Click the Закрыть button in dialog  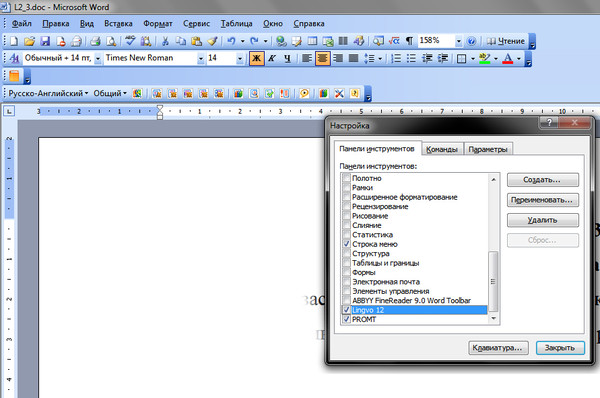pos(560,348)
